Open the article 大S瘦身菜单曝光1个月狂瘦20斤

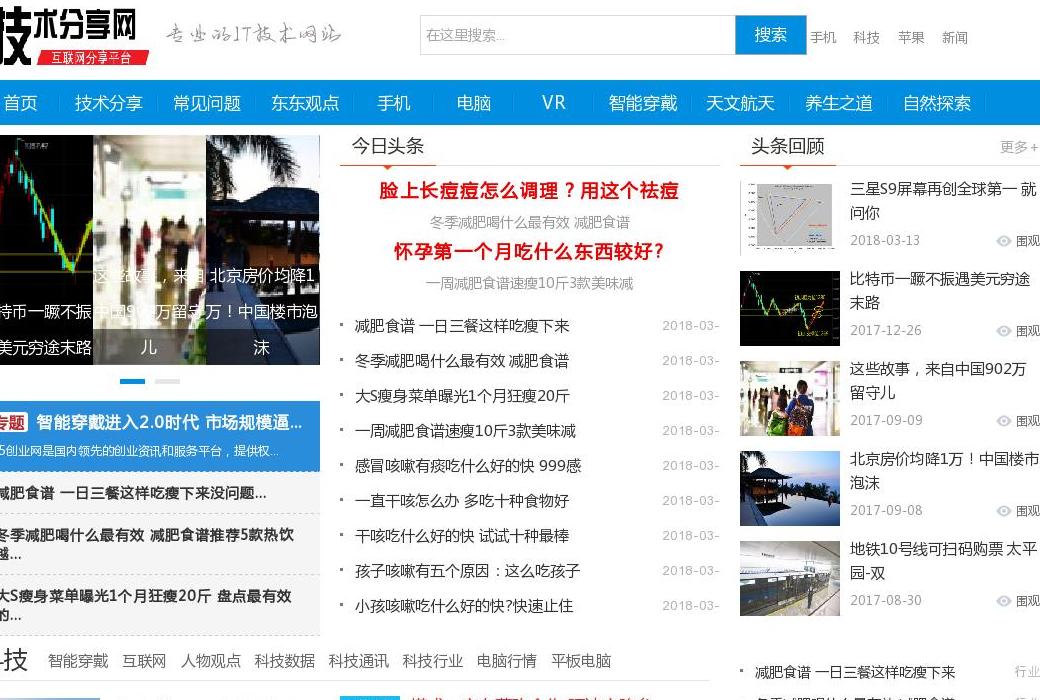tap(462, 396)
